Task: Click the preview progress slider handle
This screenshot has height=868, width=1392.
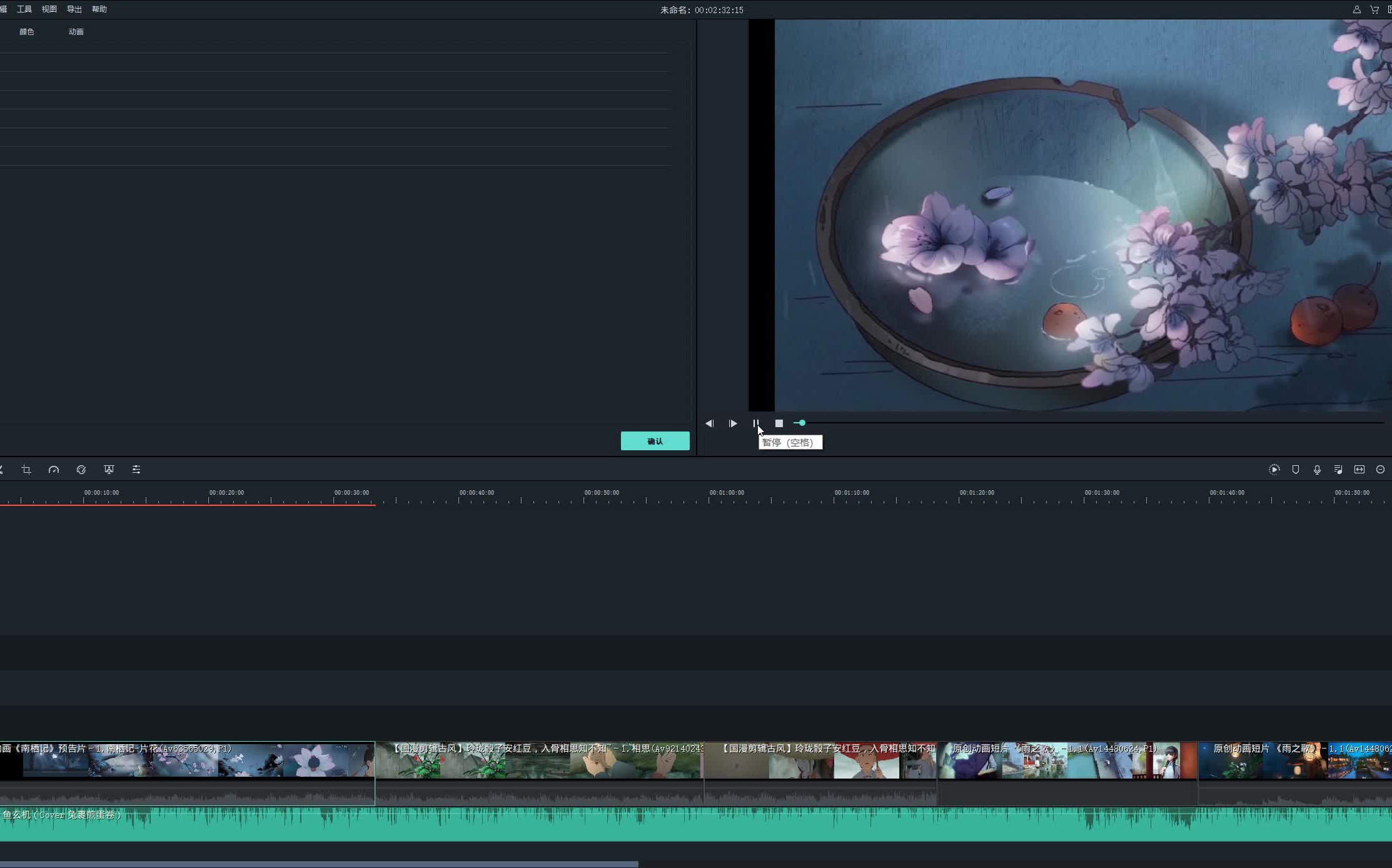Action: tap(802, 423)
